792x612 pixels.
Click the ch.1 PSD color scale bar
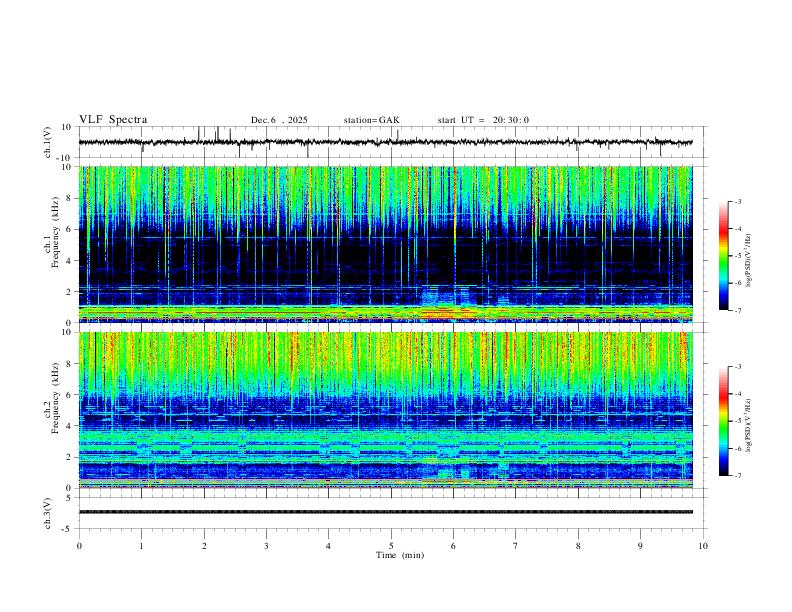point(724,256)
